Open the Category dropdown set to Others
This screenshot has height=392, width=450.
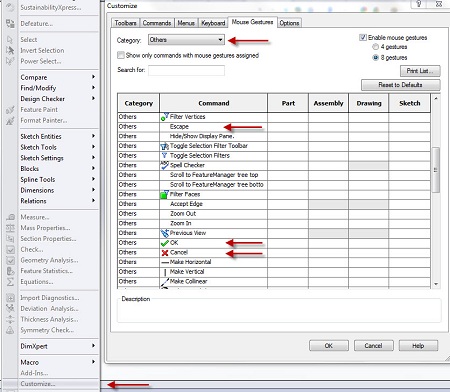click(186, 40)
